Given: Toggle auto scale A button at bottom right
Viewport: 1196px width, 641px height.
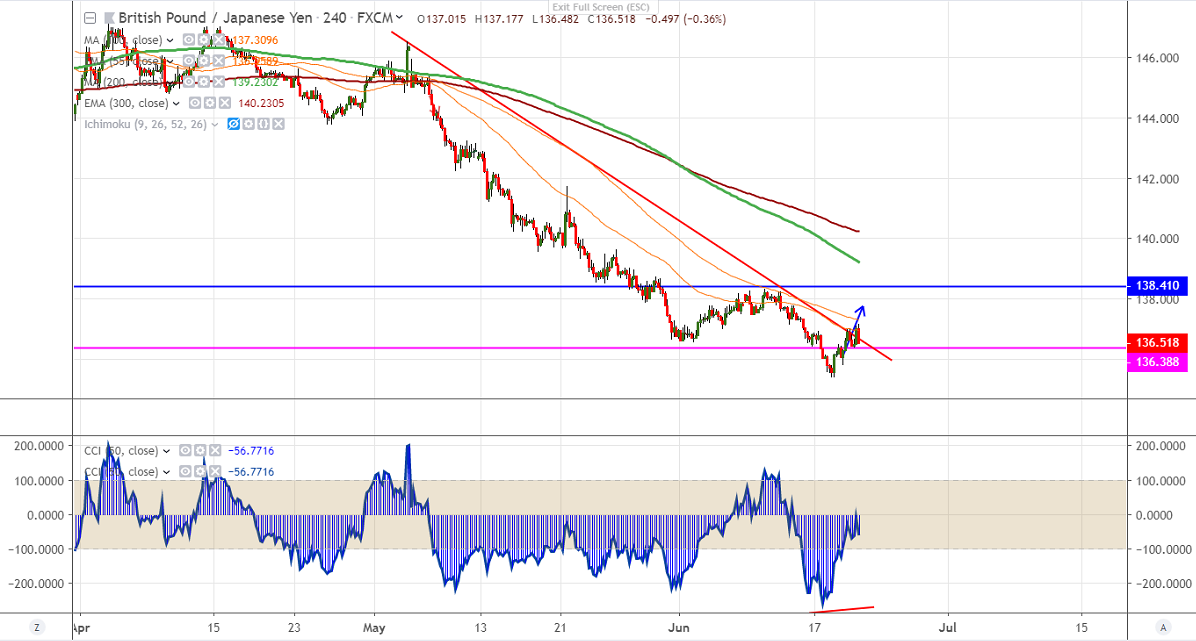Looking at the screenshot, I should (x=1162, y=627).
